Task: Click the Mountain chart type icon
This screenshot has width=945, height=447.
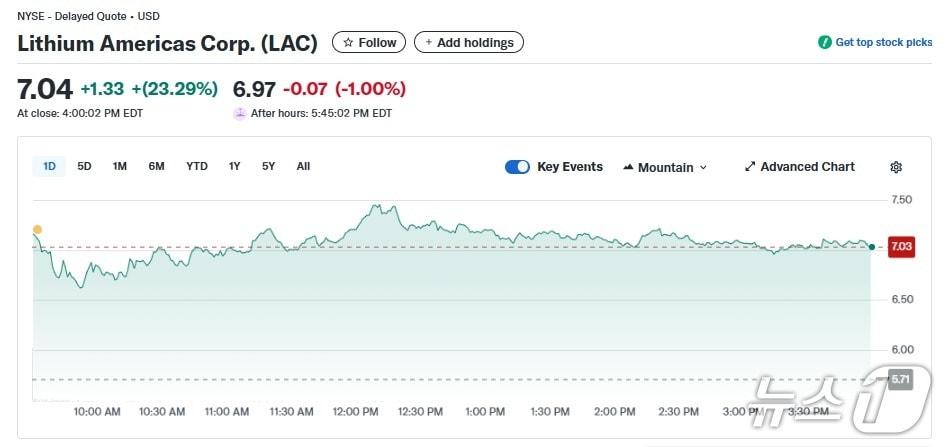Action: pos(628,167)
